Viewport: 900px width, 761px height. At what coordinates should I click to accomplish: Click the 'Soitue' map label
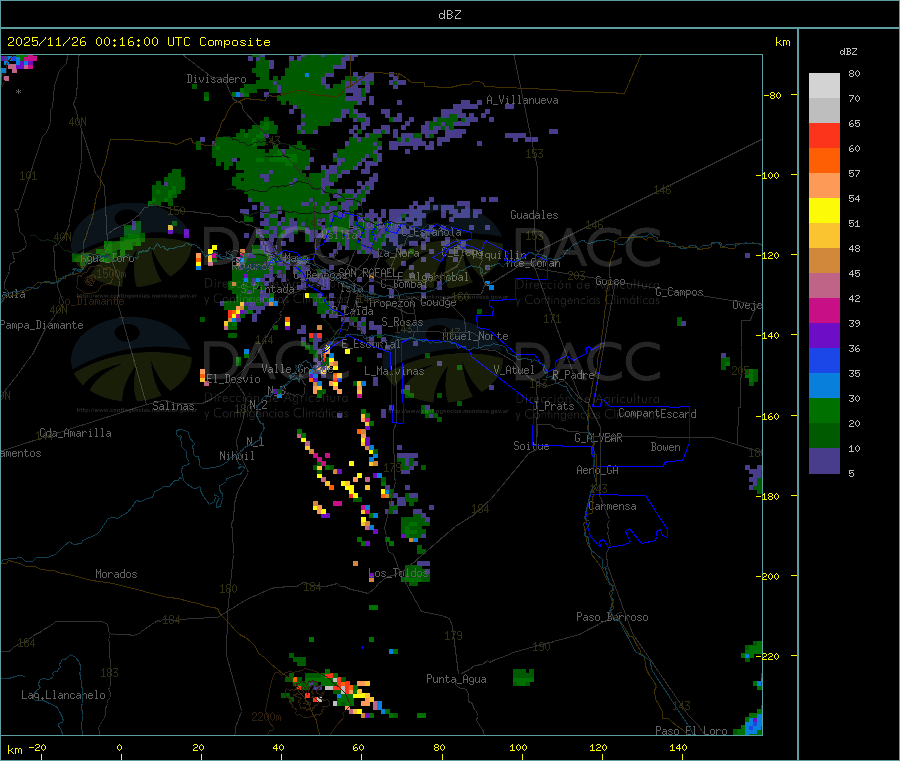point(531,446)
